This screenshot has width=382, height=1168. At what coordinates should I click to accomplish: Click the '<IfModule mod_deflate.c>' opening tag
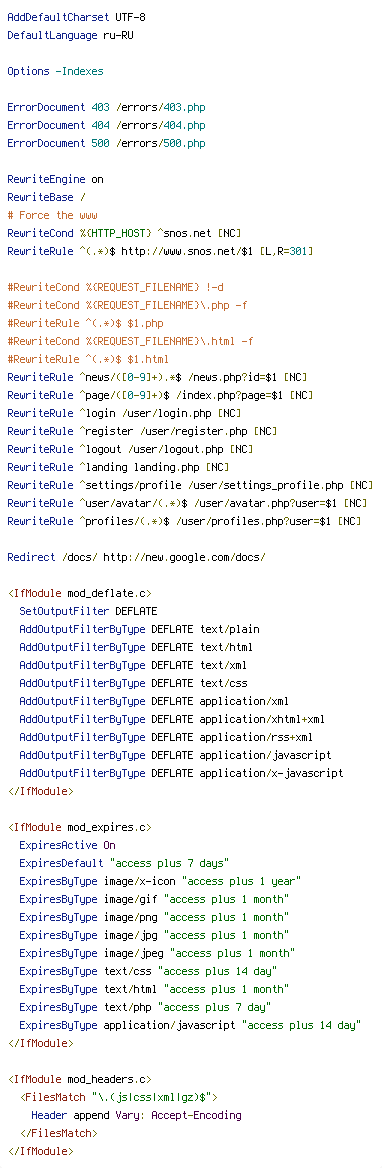pos(80,594)
